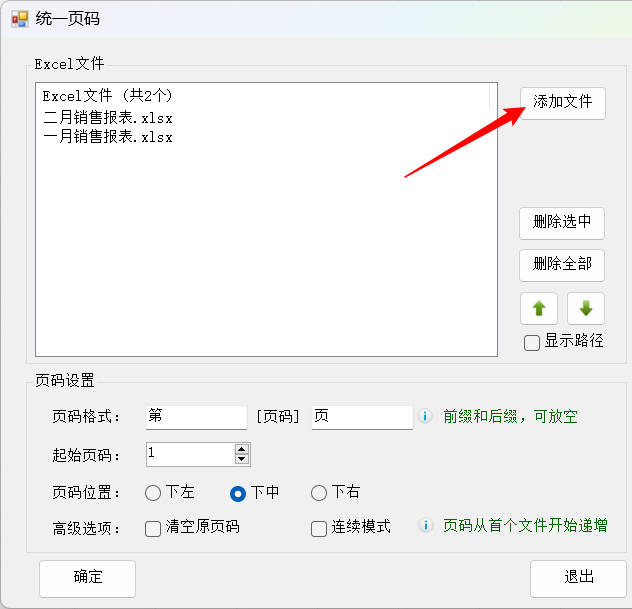
Task: Select the 下中 position radio button
Action: [238, 493]
